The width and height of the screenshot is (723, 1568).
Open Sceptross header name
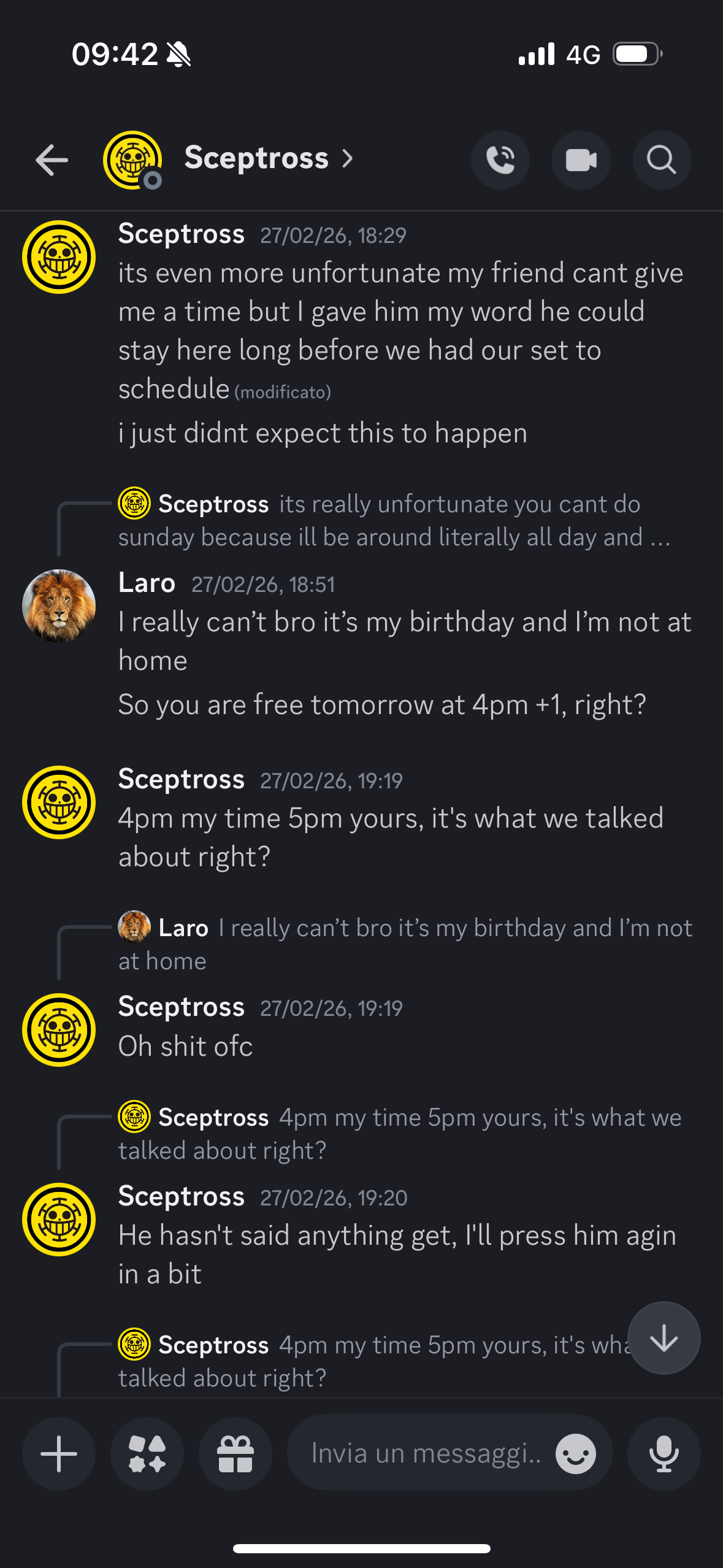click(256, 158)
